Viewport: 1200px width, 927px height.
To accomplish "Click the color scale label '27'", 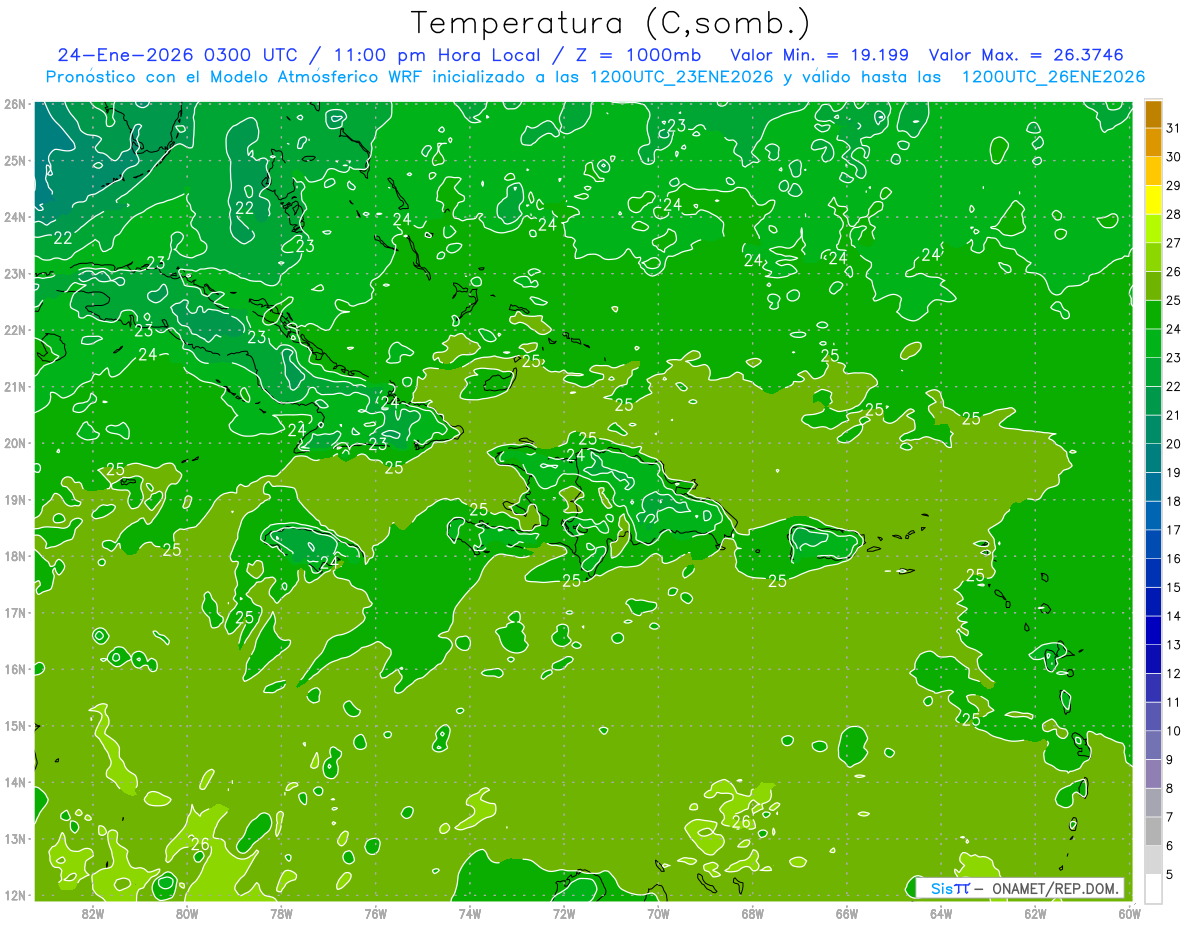I will (x=1174, y=243).
